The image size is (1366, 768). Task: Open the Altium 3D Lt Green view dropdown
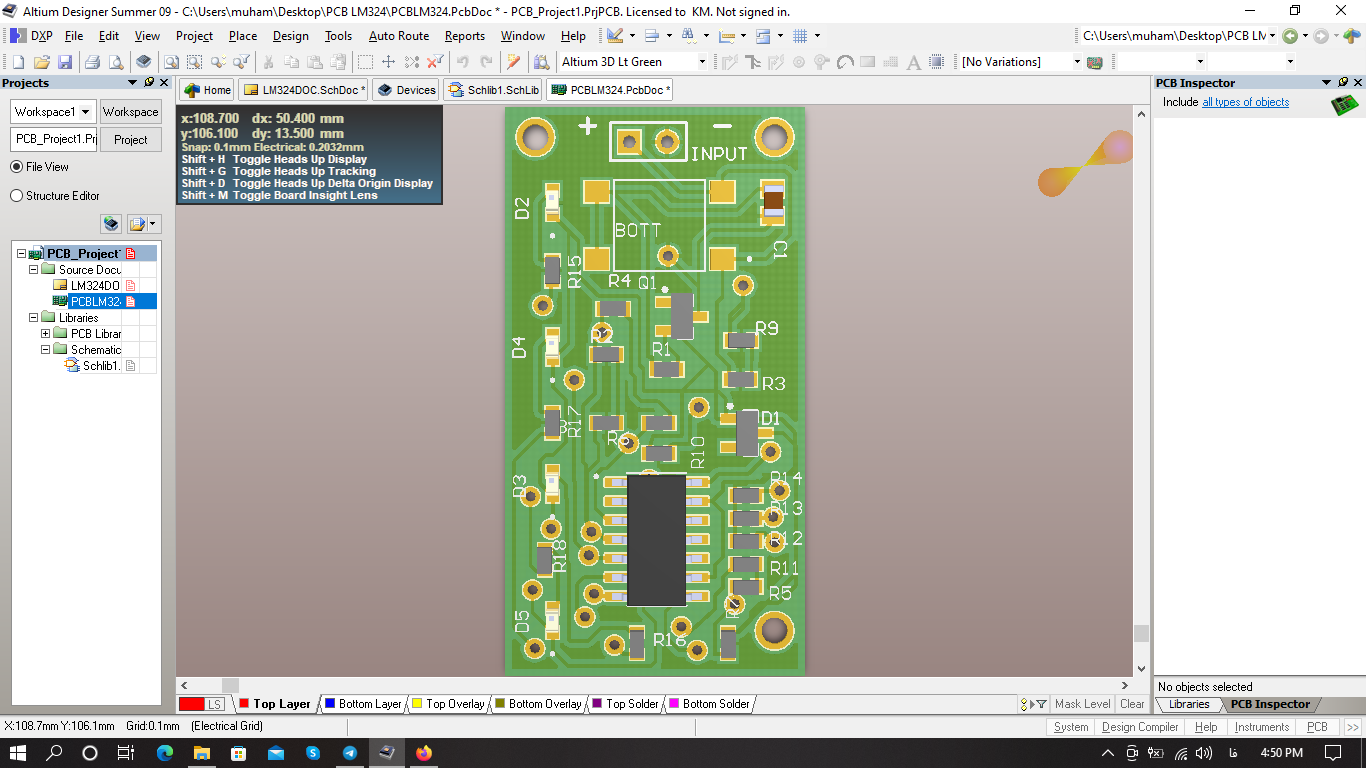(x=701, y=62)
